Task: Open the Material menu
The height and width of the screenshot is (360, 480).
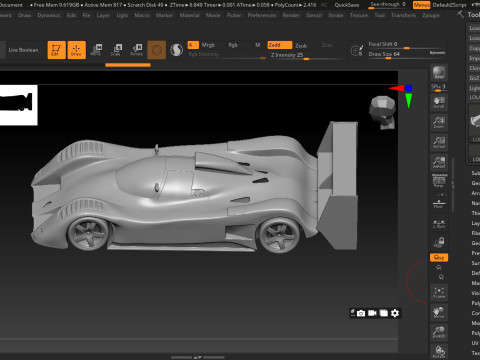Action: 189,15
